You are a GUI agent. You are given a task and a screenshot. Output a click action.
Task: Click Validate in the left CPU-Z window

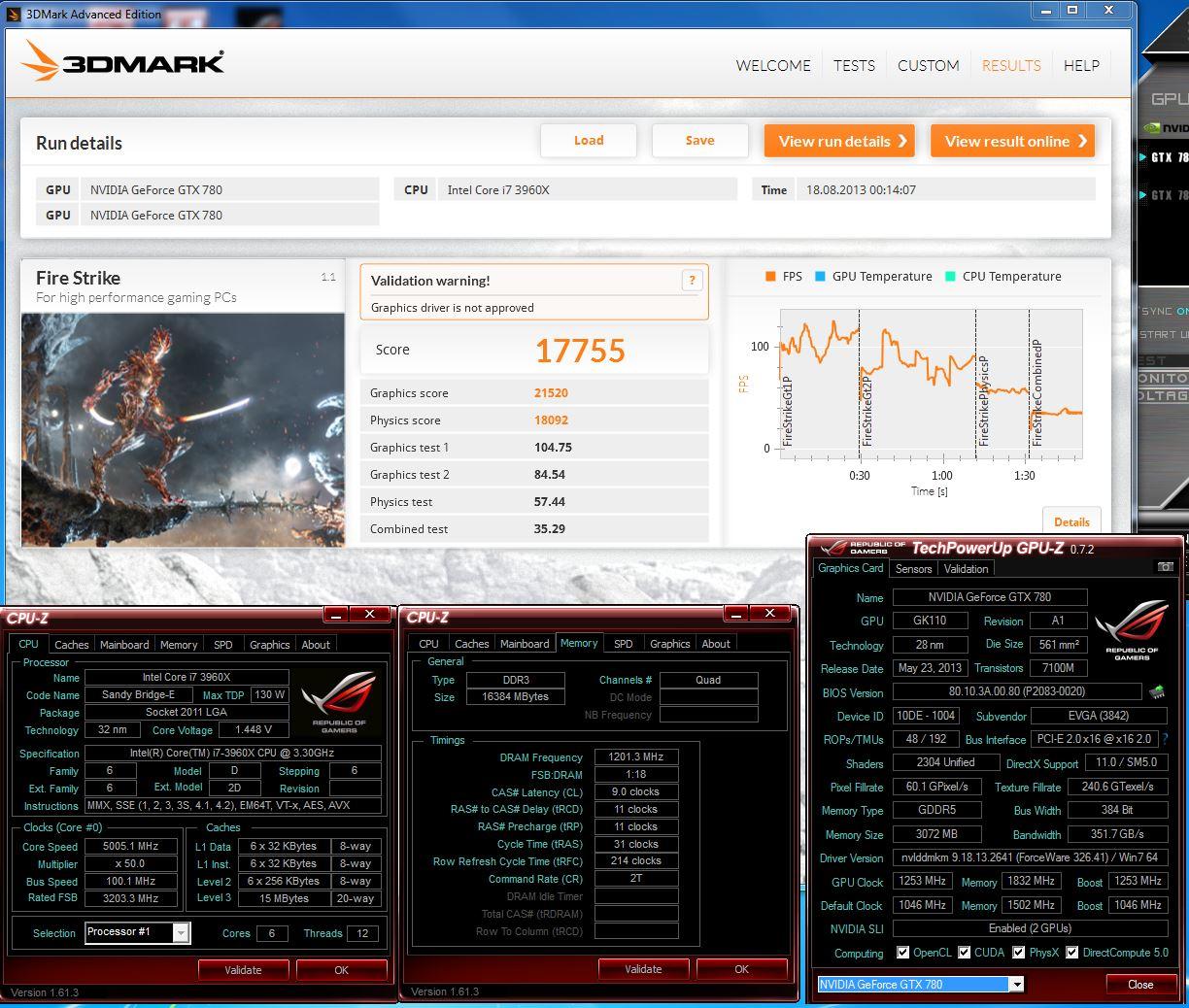pos(243,970)
